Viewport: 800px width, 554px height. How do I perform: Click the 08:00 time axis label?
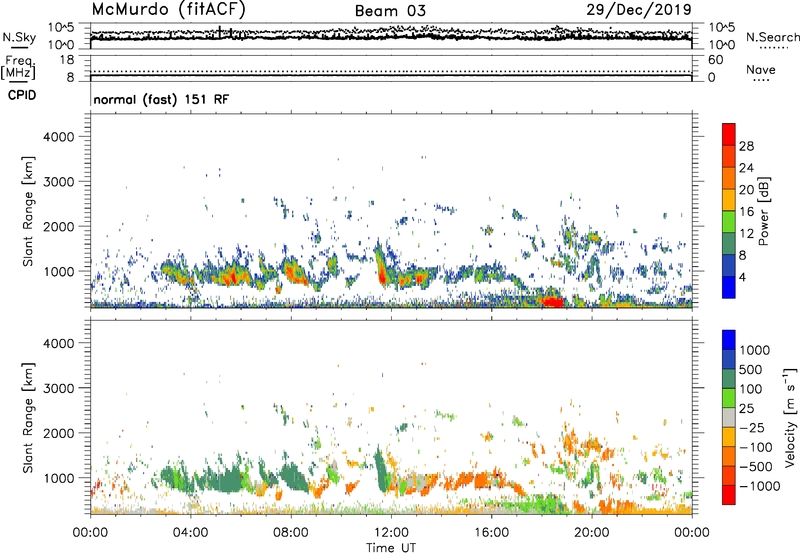[291, 533]
